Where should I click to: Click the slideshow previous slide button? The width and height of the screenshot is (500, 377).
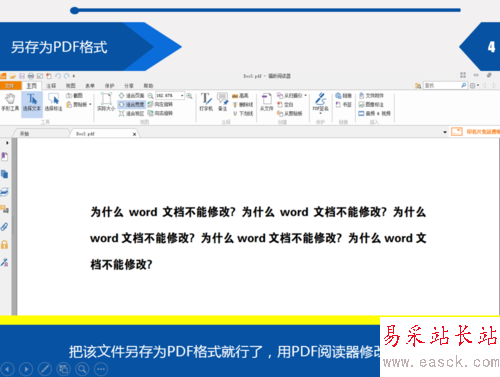click(7, 369)
